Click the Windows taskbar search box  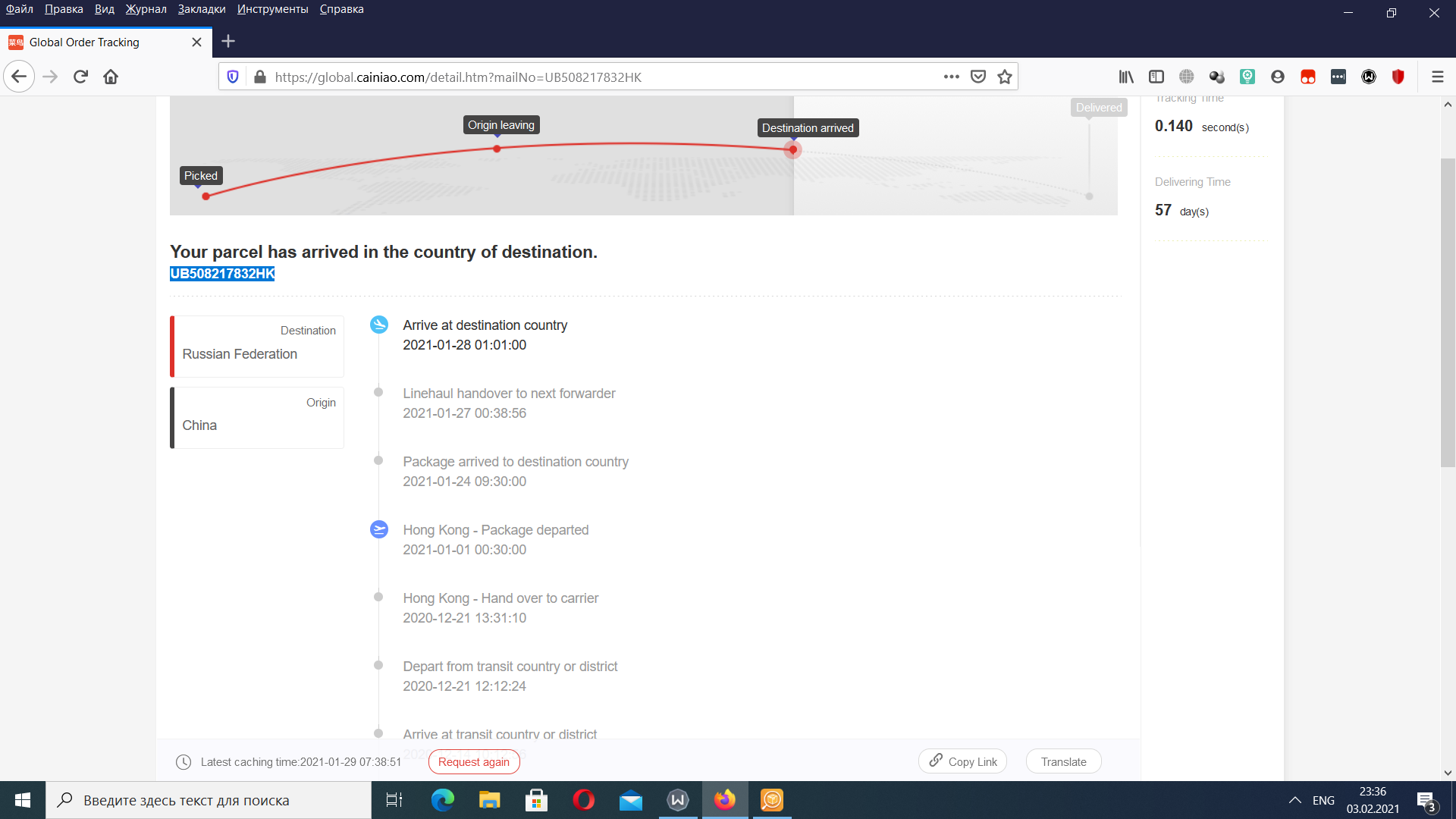point(209,800)
